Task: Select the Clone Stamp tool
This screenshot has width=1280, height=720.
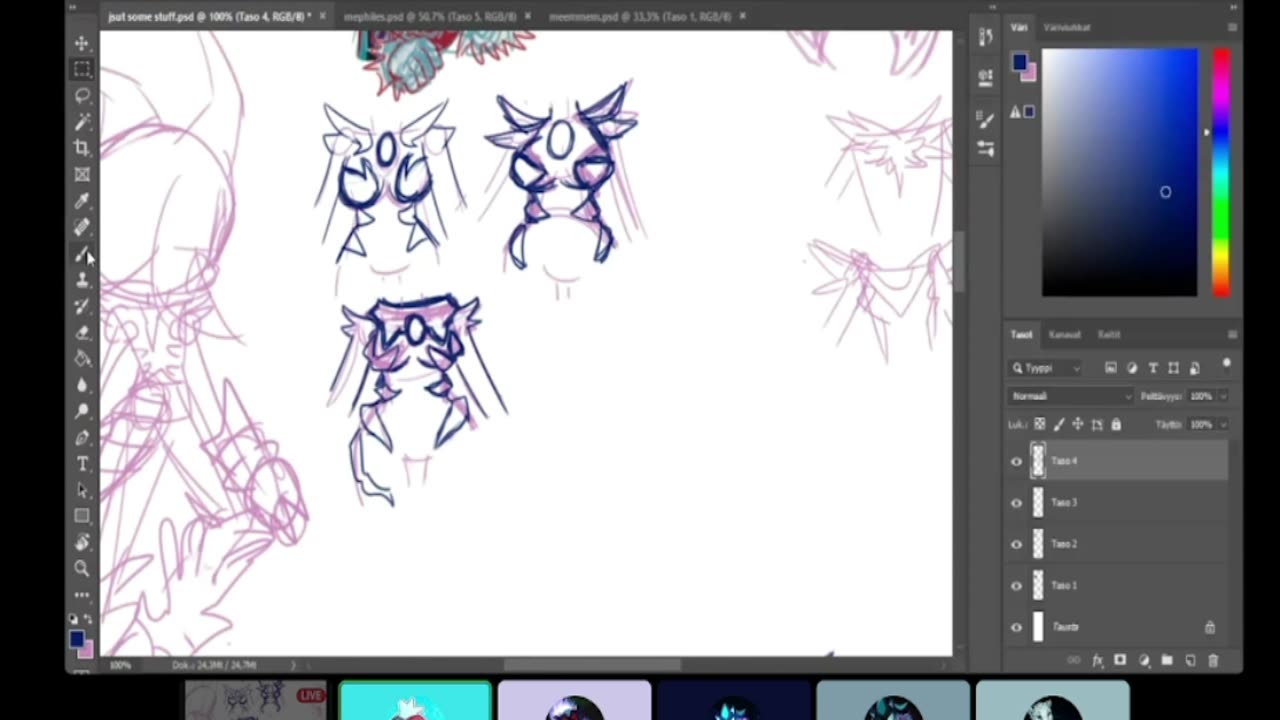Action: click(x=82, y=279)
